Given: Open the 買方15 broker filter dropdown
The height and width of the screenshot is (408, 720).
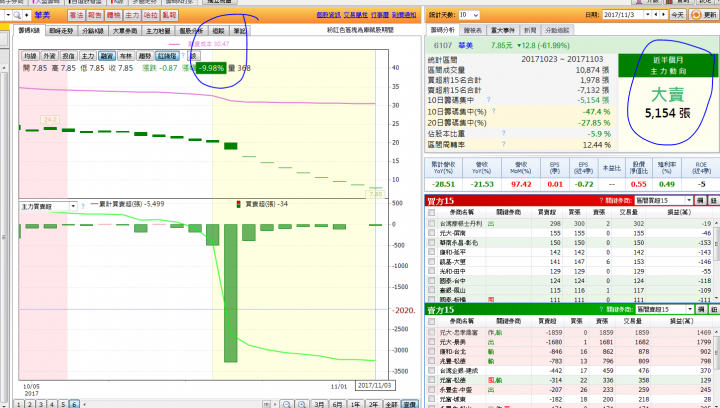Looking at the screenshot, I should pyautogui.click(x=663, y=201).
